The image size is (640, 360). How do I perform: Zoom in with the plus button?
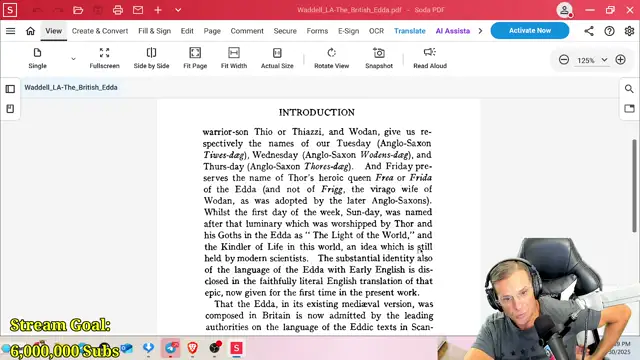pyautogui.click(x=620, y=60)
